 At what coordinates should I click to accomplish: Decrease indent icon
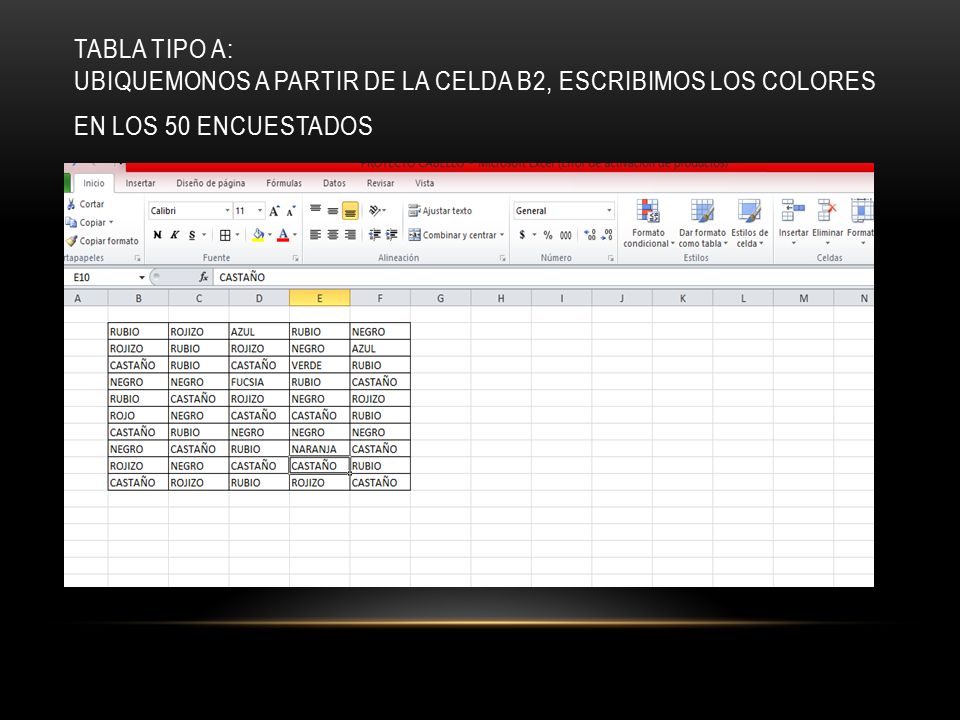[x=375, y=235]
